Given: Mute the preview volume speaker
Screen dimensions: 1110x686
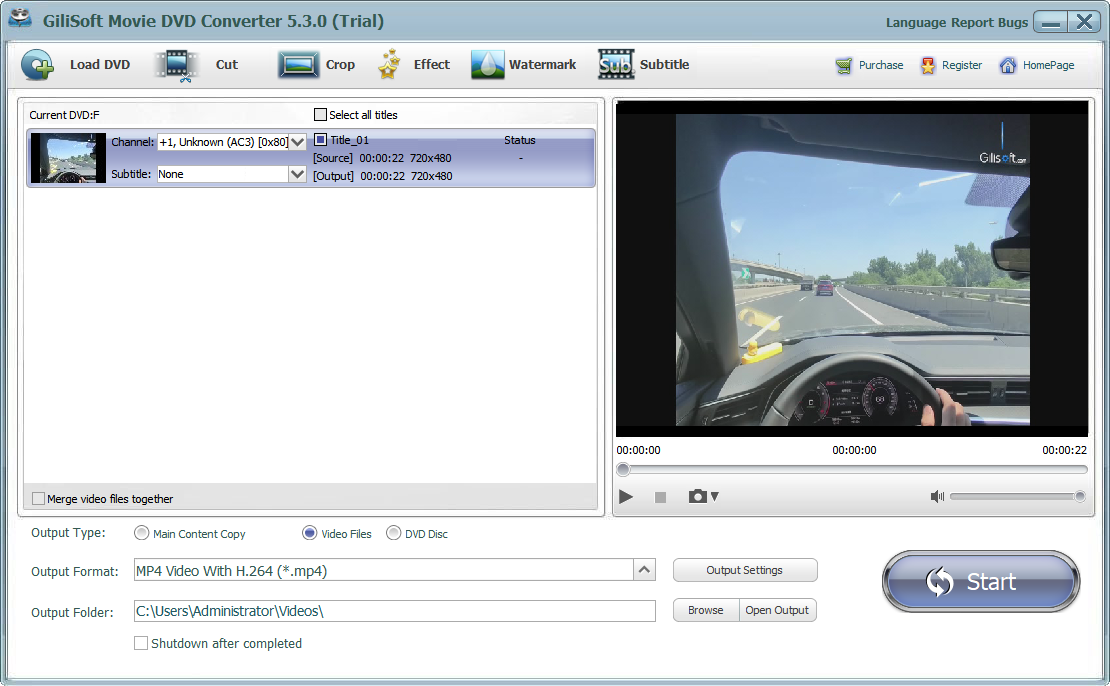Looking at the screenshot, I should (937, 496).
